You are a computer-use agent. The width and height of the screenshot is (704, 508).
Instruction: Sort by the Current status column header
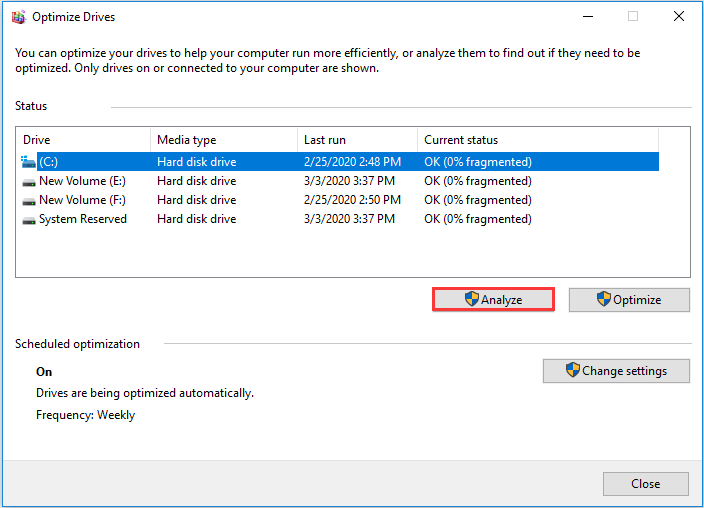point(538,140)
